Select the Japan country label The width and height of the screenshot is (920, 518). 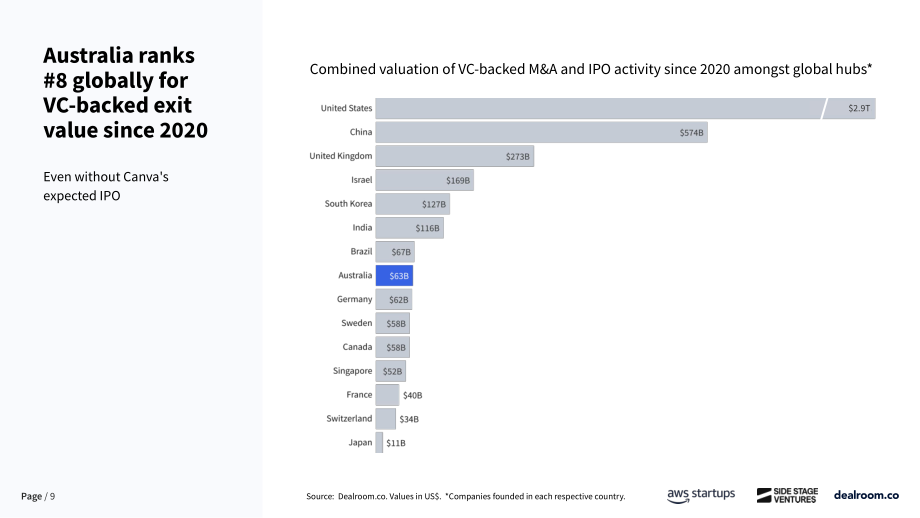point(360,442)
